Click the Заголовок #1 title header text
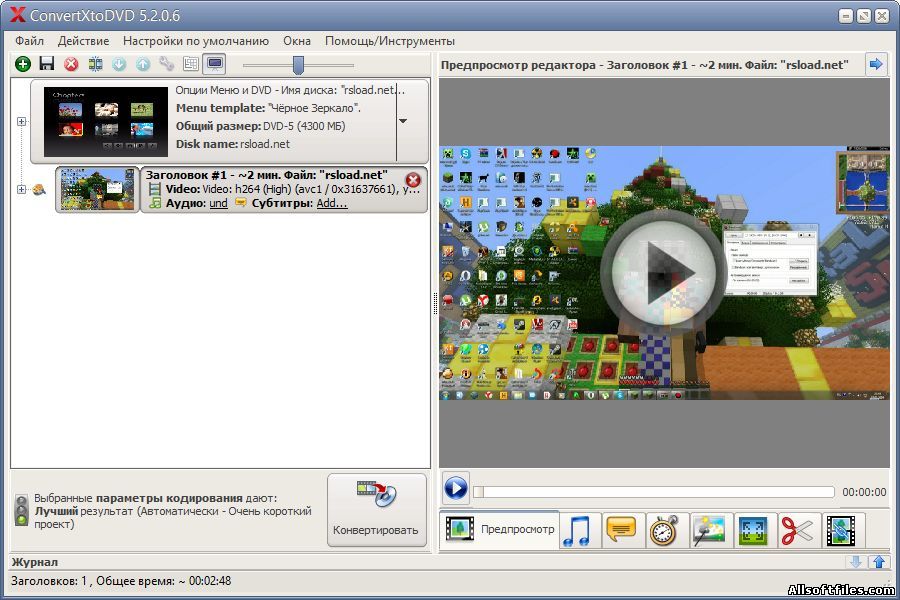900x600 pixels. point(266,175)
